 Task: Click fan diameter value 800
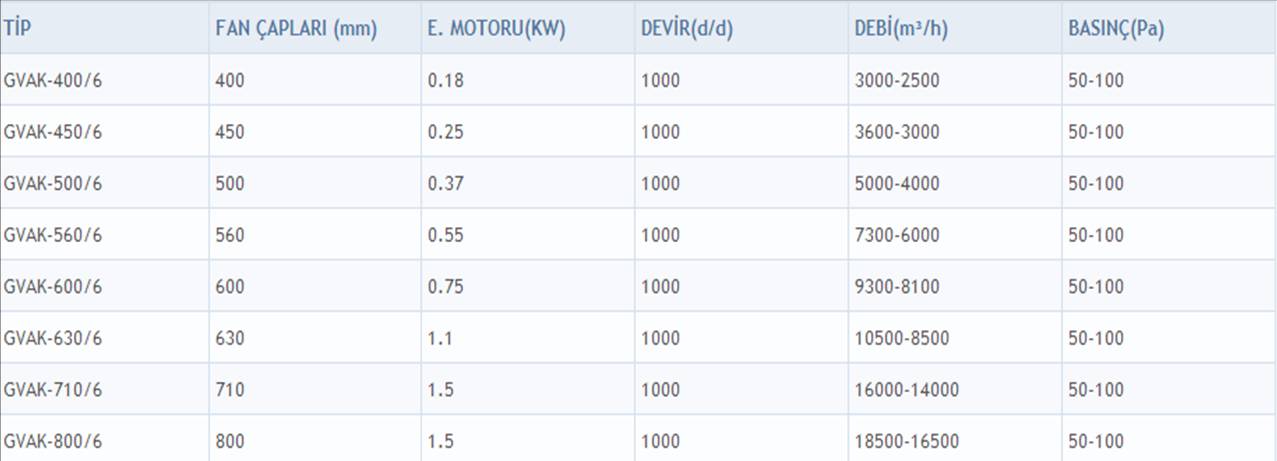[230, 441]
